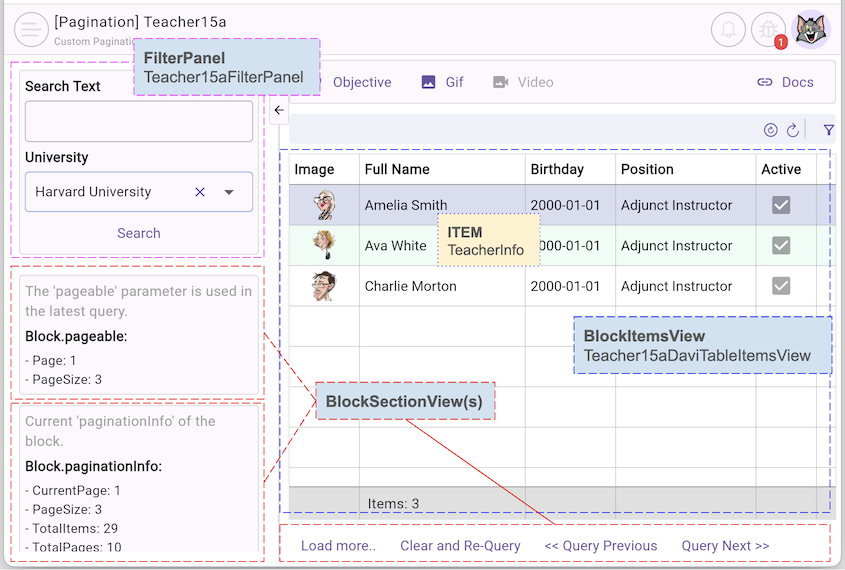Open the notifications bell

[x=728, y=29]
